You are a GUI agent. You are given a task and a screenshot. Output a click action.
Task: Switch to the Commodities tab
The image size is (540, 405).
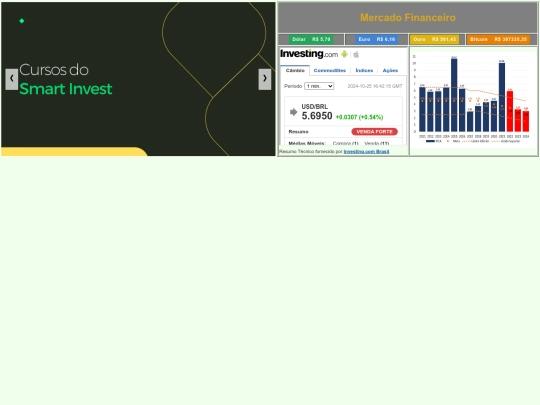click(330, 70)
